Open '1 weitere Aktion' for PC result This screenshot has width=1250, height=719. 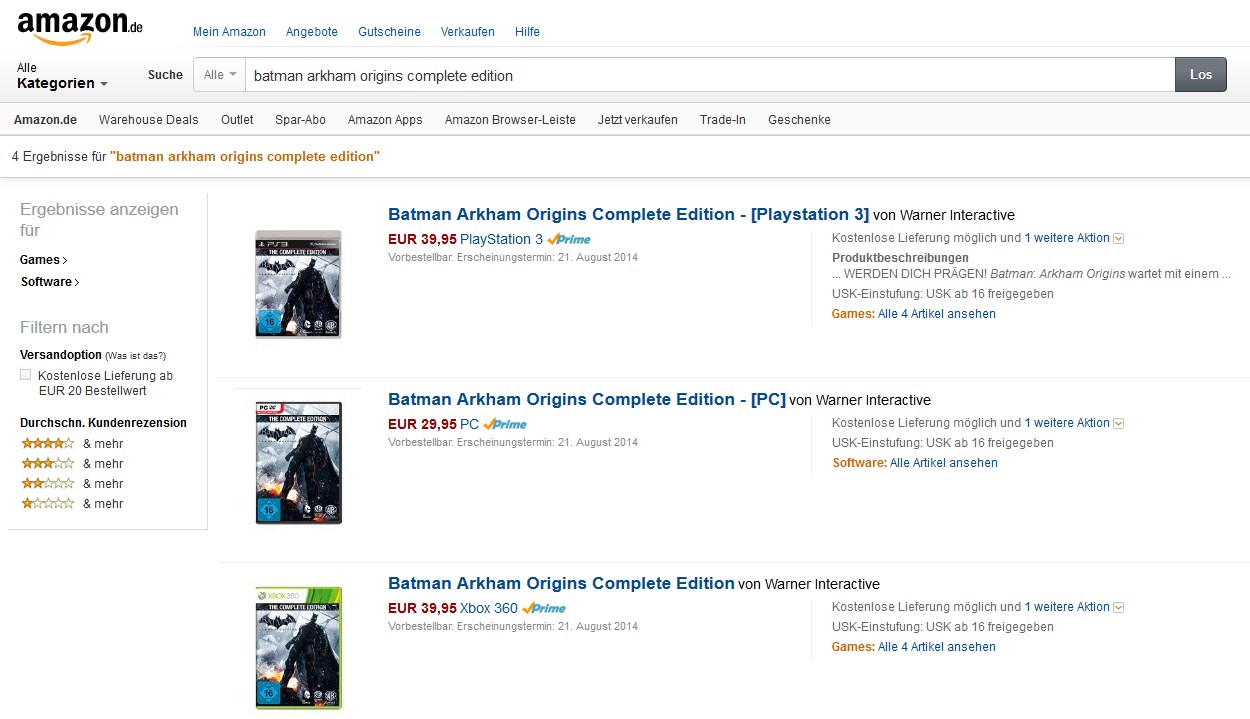[x=1067, y=423]
